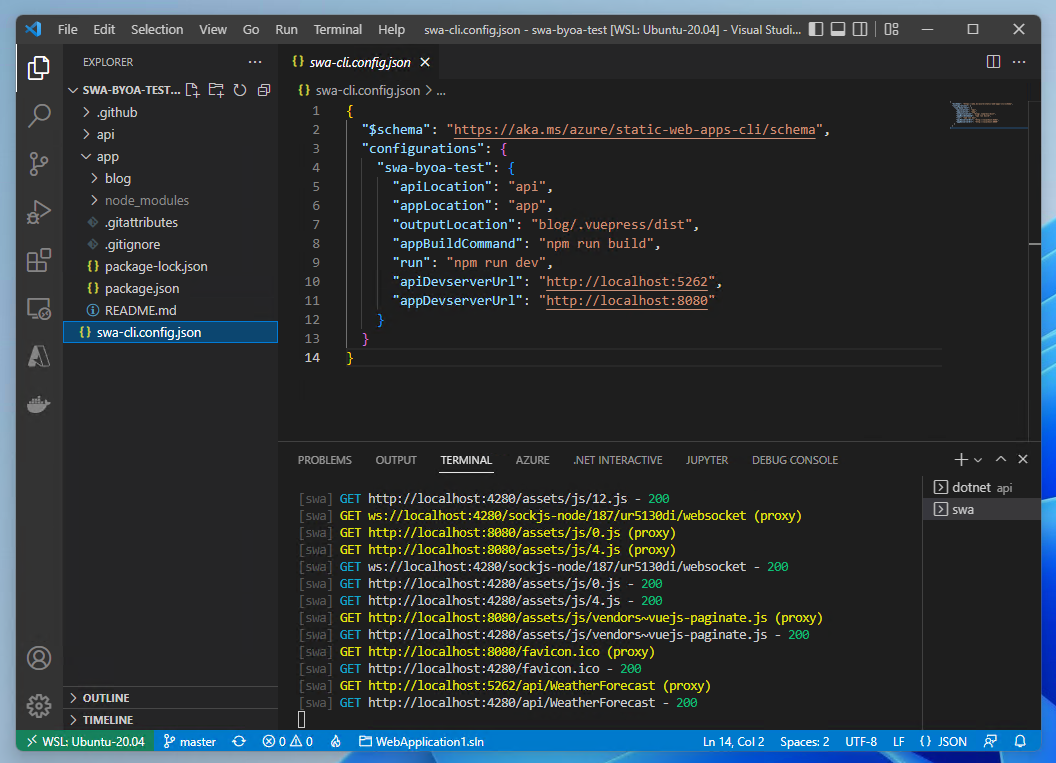Open Remote Explorer view
The height and width of the screenshot is (763, 1056).
click(x=38, y=308)
